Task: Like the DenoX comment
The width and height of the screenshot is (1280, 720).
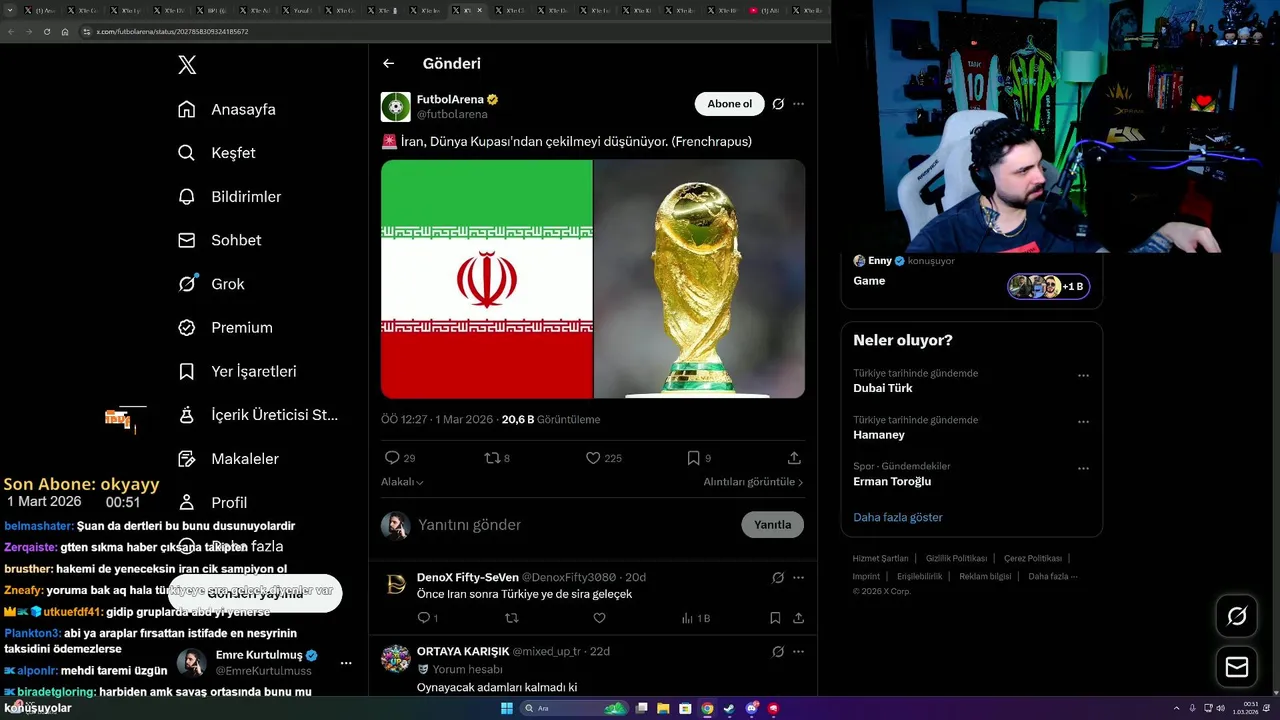Action: point(599,618)
